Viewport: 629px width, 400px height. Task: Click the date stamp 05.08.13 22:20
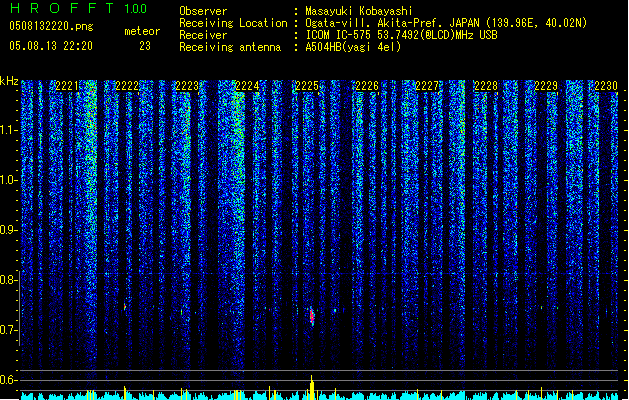(51, 46)
